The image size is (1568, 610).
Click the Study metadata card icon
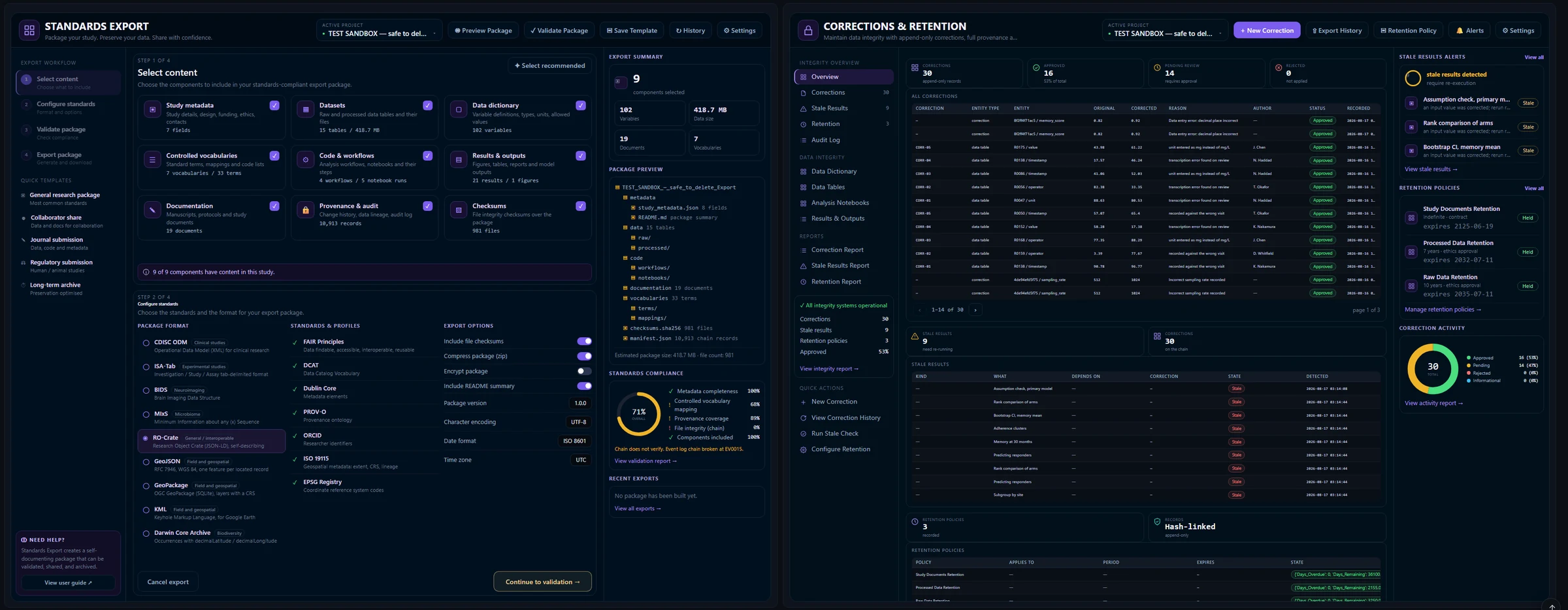[x=152, y=110]
